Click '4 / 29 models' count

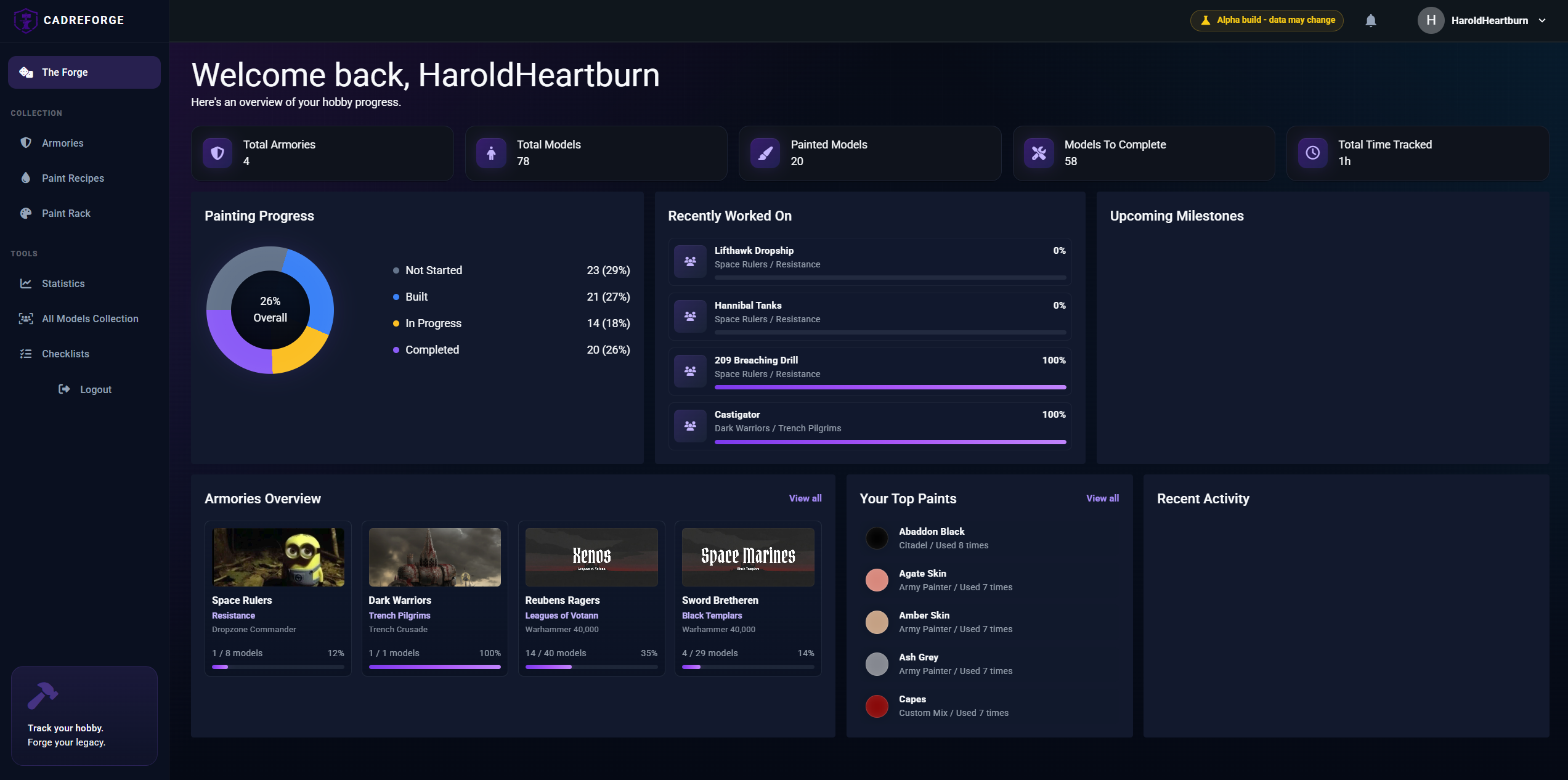(x=710, y=653)
